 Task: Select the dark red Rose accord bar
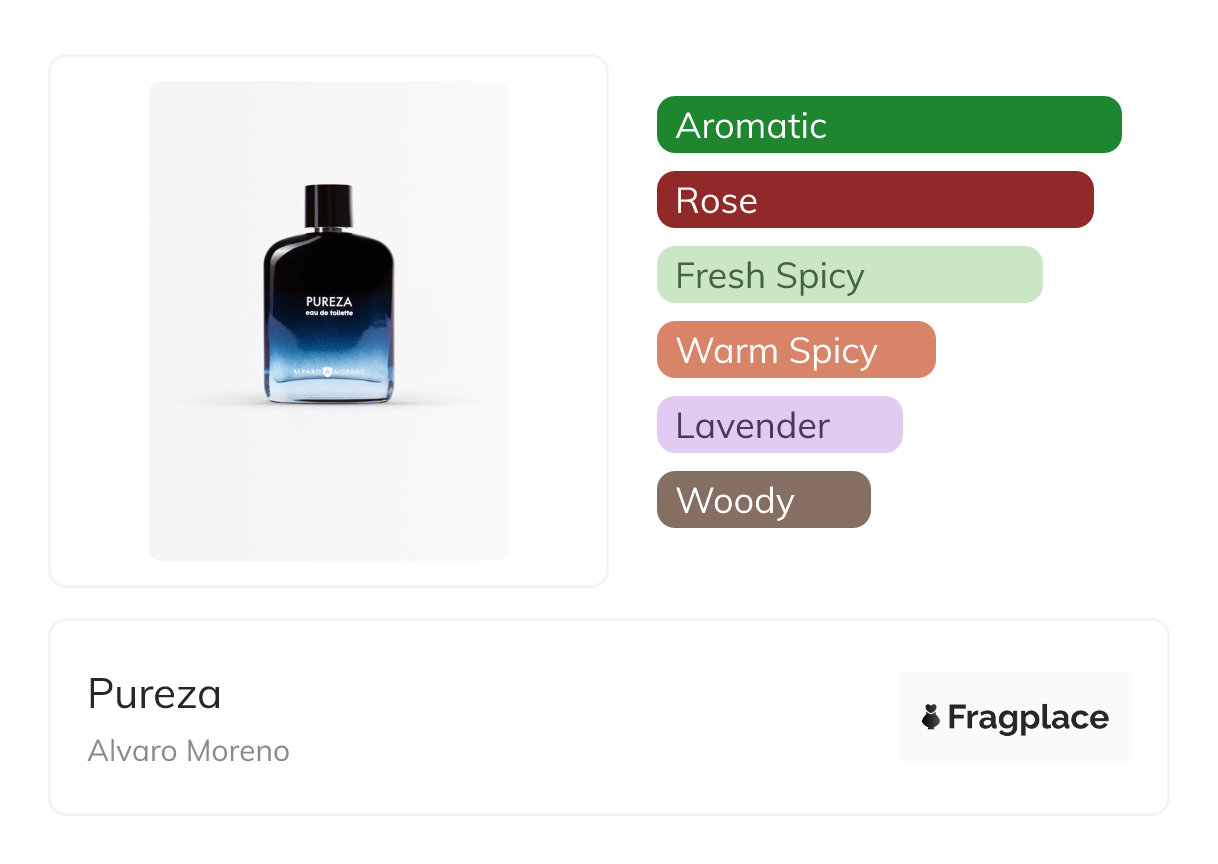coord(874,200)
